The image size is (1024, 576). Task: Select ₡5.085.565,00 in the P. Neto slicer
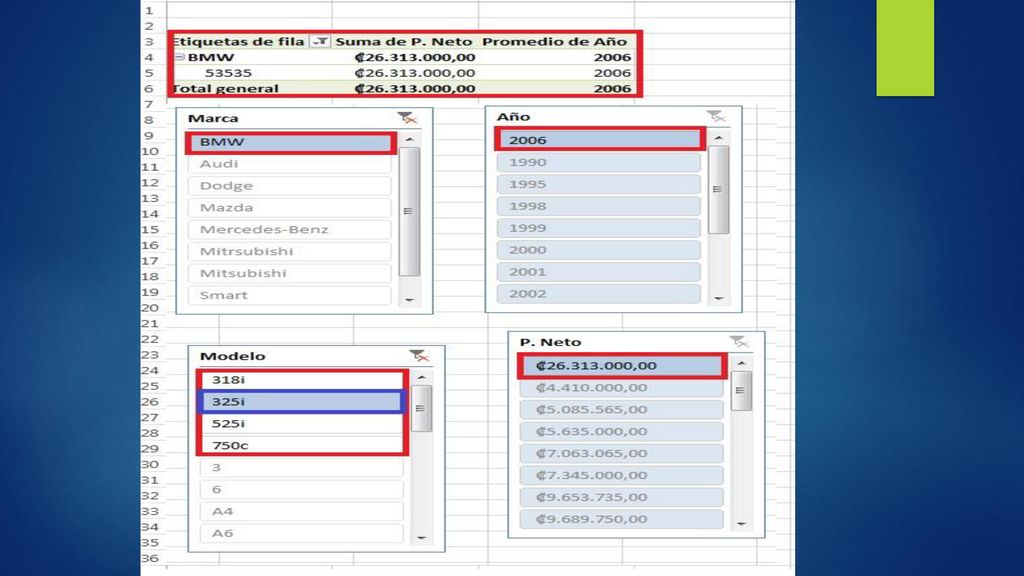(x=622, y=409)
